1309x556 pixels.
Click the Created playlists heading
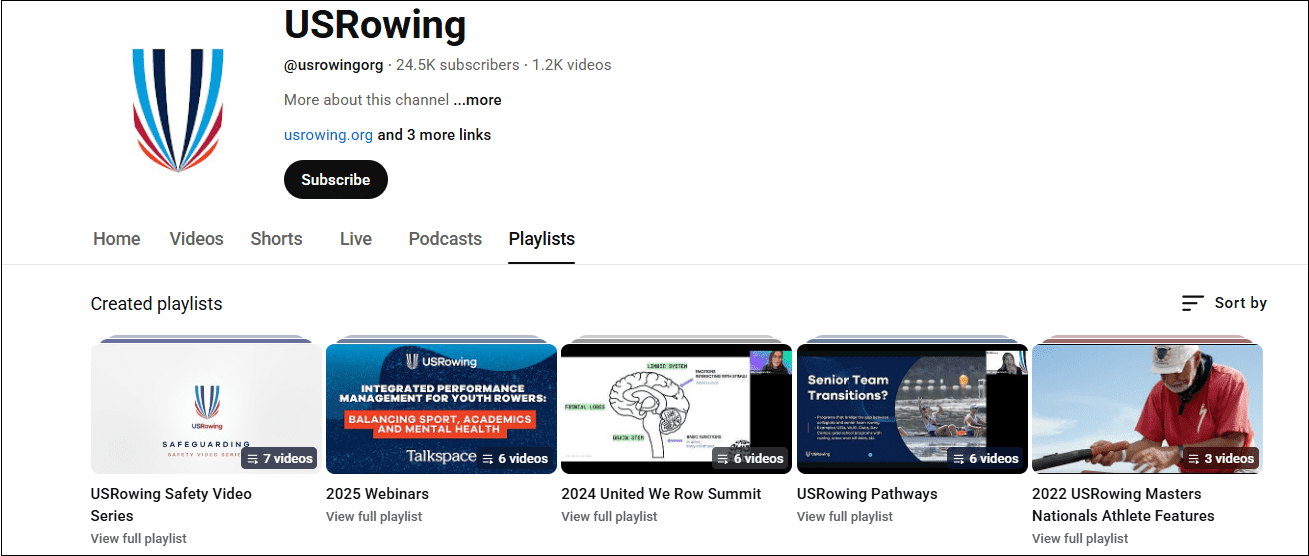click(x=157, y=304)
